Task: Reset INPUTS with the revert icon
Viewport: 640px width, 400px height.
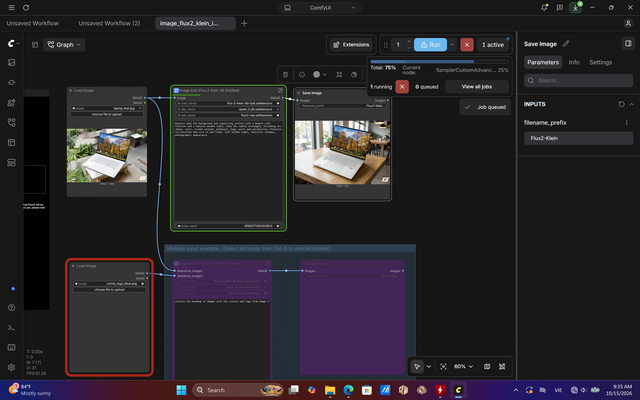Action: (621, 104)
